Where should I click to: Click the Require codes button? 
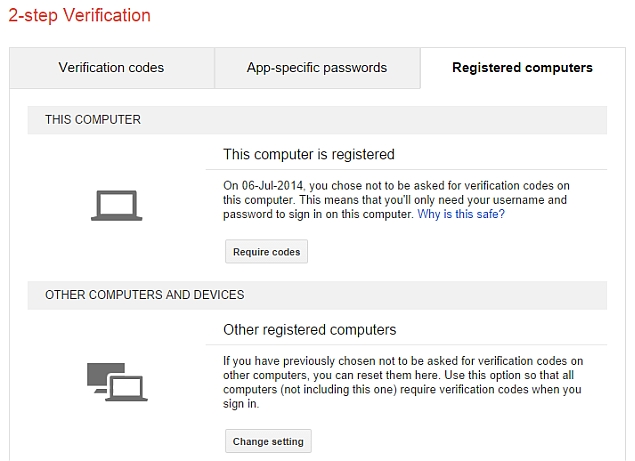[x=266, y=252]
